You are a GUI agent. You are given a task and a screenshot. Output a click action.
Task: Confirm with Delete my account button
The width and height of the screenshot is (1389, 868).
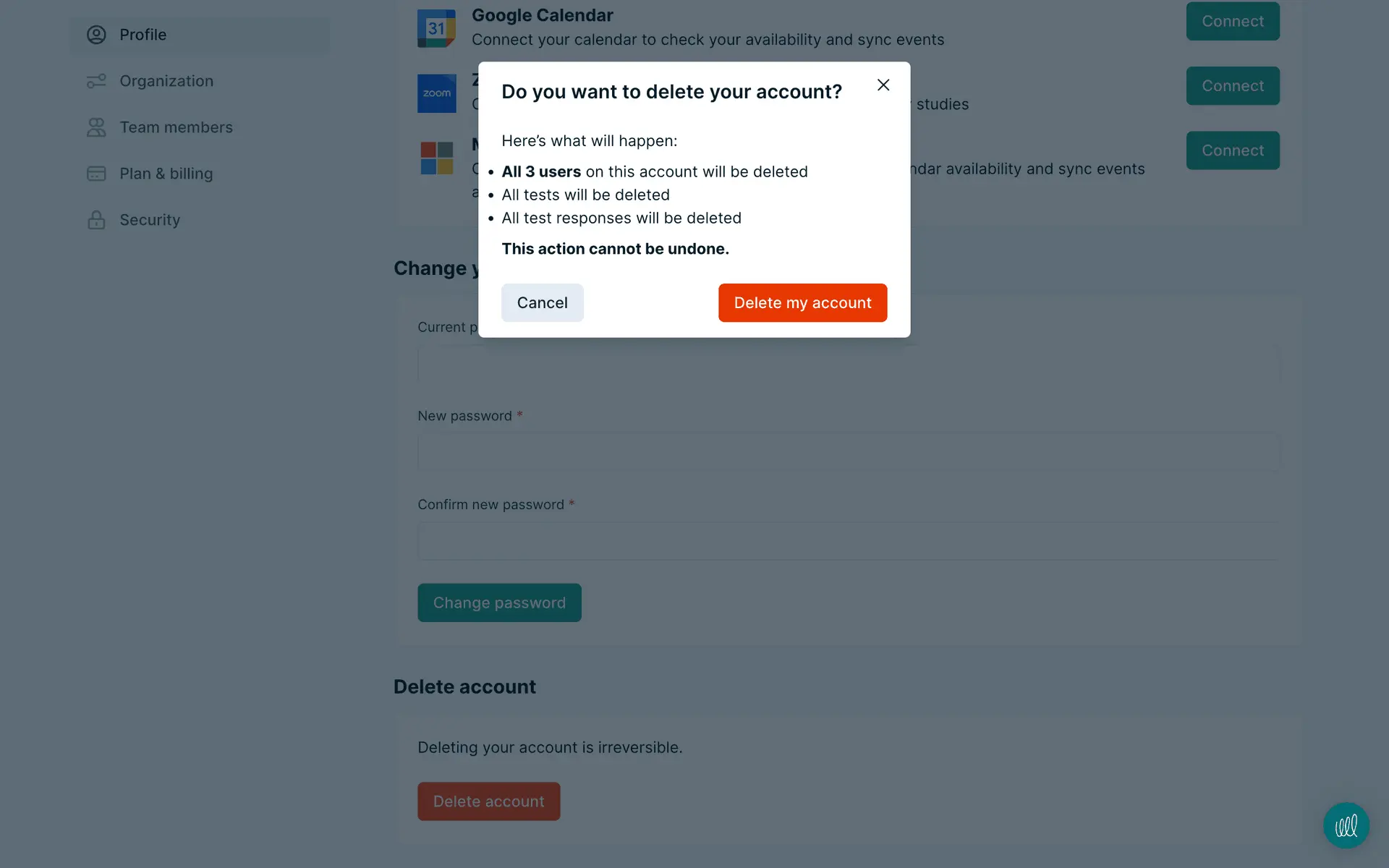tap(802, 302)
